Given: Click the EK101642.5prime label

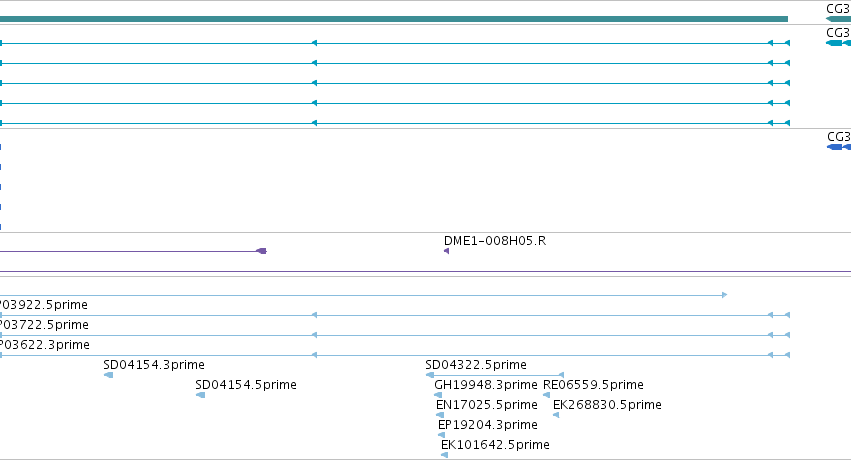Looking at the screenshot, I should [x=495, y=445].
